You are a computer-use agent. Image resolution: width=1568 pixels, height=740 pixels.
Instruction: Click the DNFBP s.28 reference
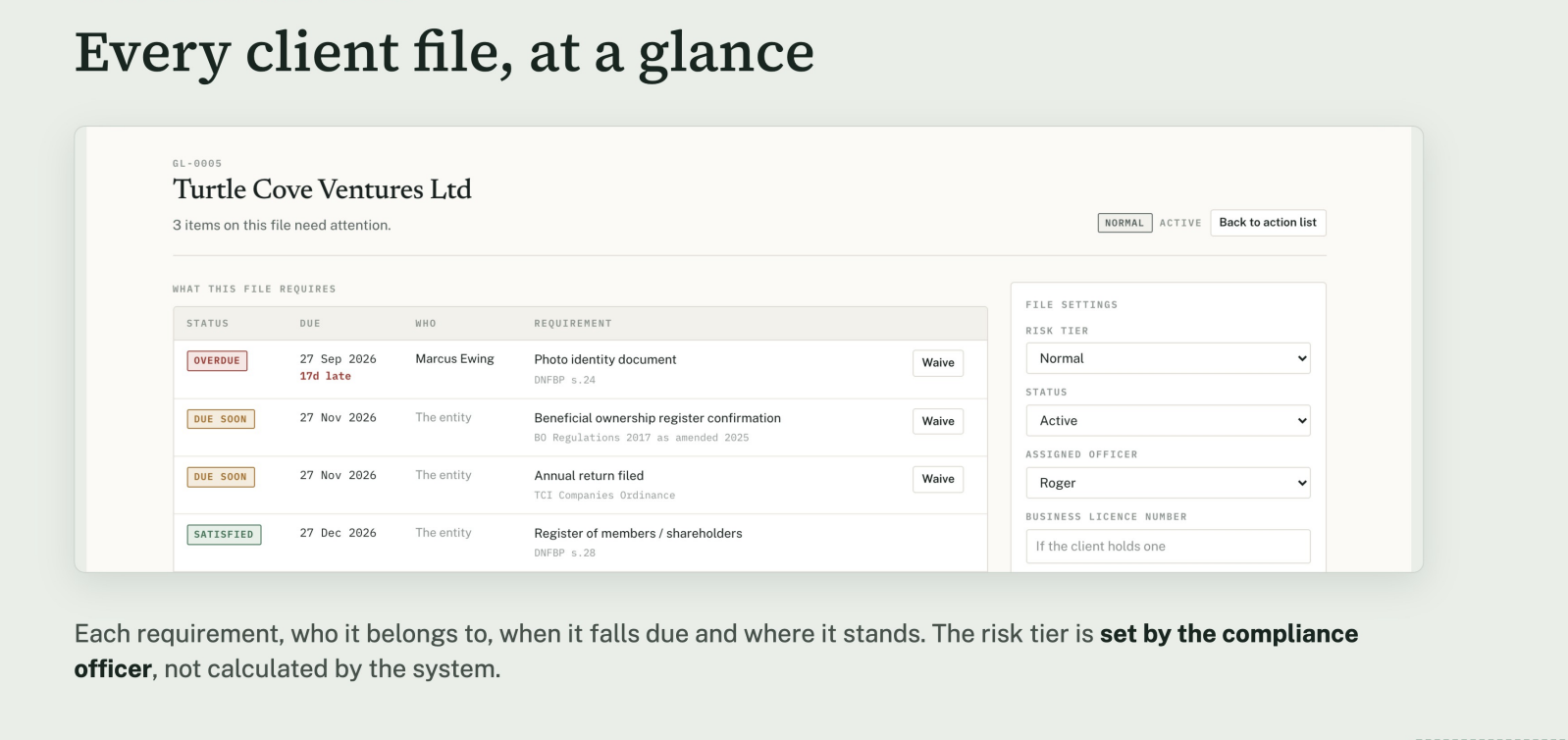point(564,554)
